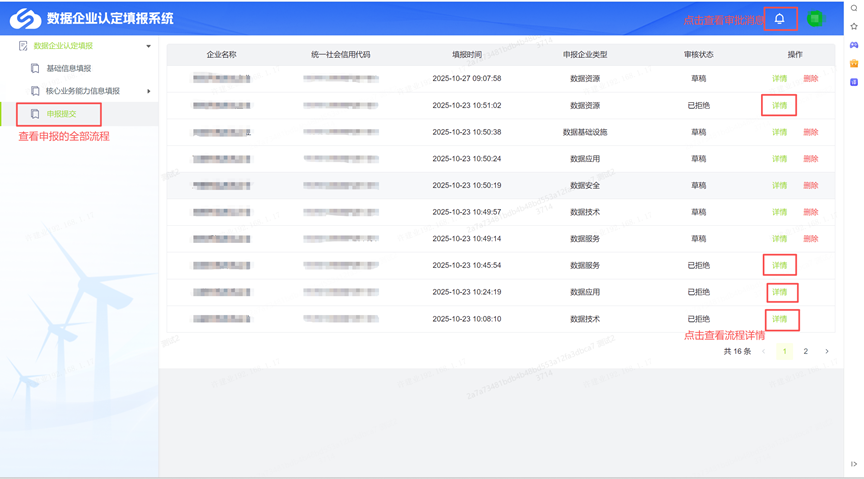Collapse the browser sidebar with bottom arrow
The image size is (864, 479).
(x=854, y=465)
